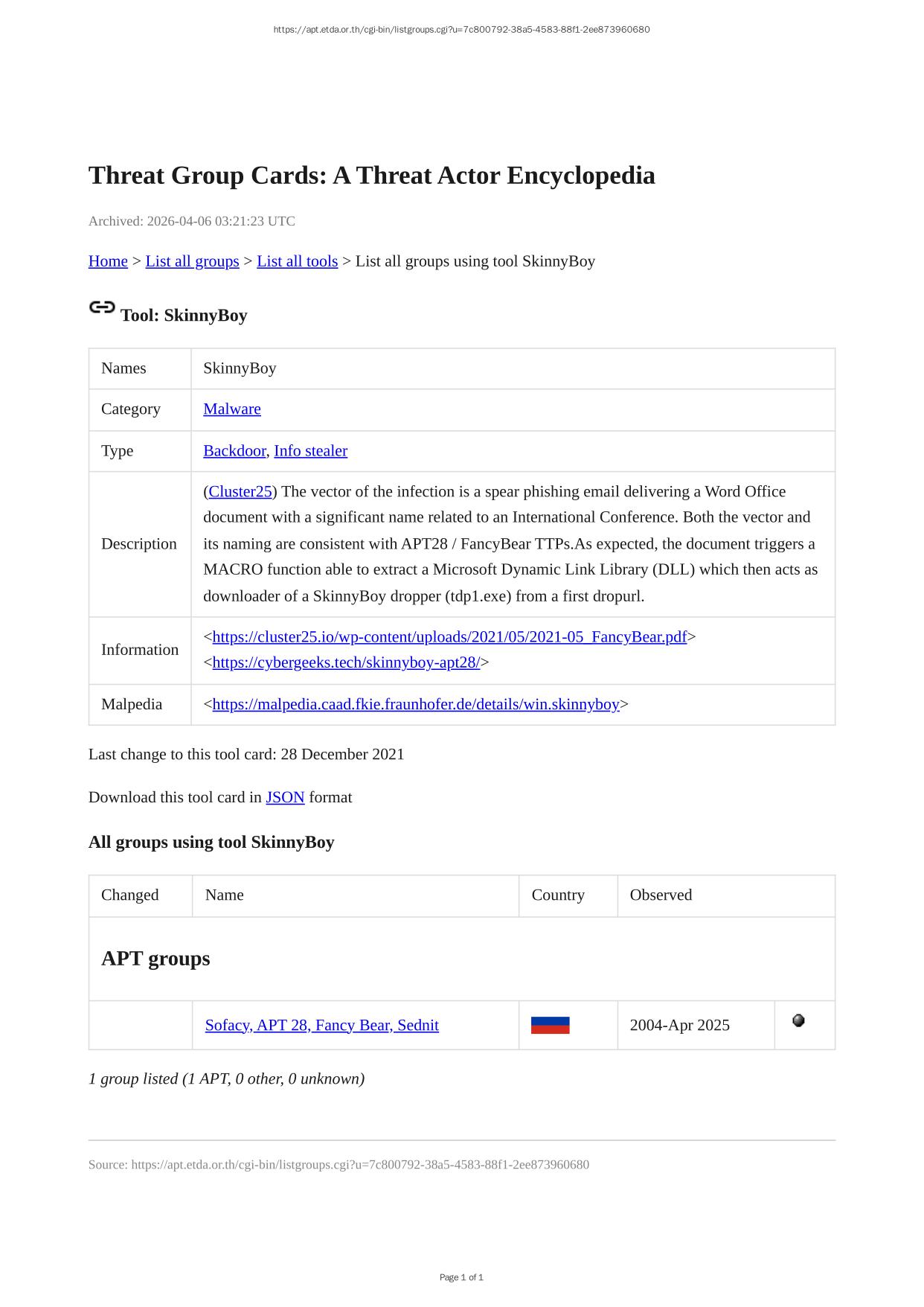Open Sofacy, APT 28, Fancy Bear group
The width and height of the screenshot is (924, 1307).
tap(321, 1025)
